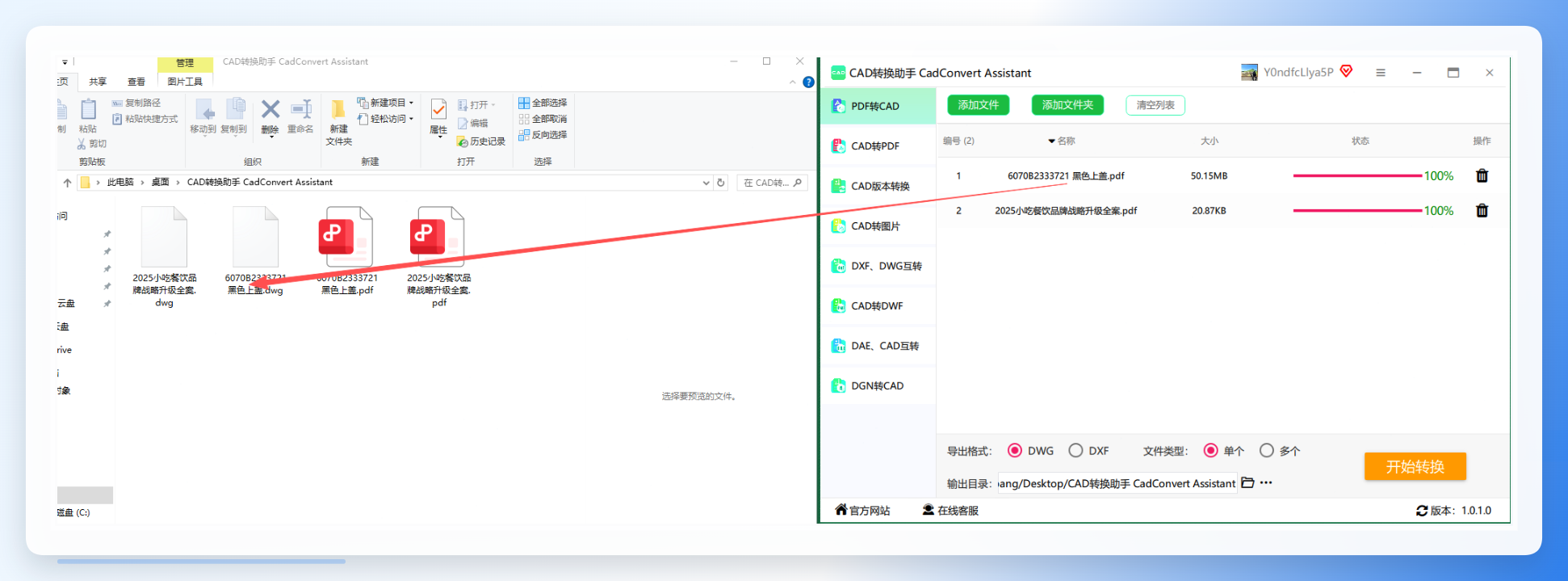Go up one folder level arrow
This screenshot has width=1568, height=581.
coord(67,183)
